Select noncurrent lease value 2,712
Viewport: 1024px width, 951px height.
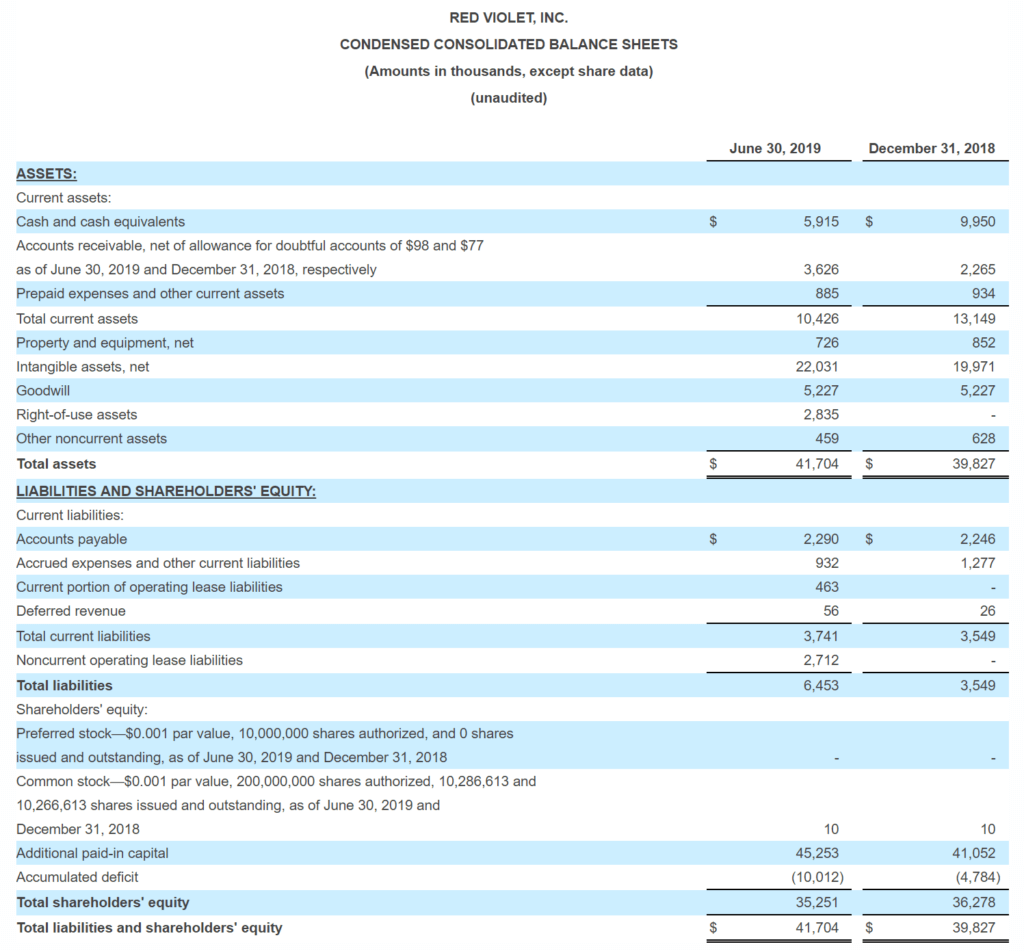[821, 661]
